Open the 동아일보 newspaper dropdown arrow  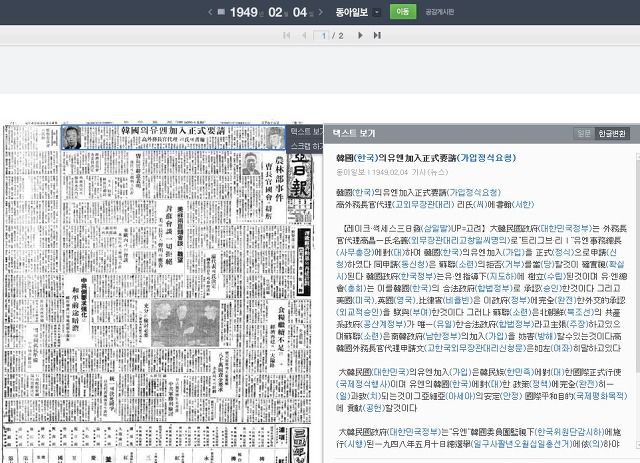[377, 12]
